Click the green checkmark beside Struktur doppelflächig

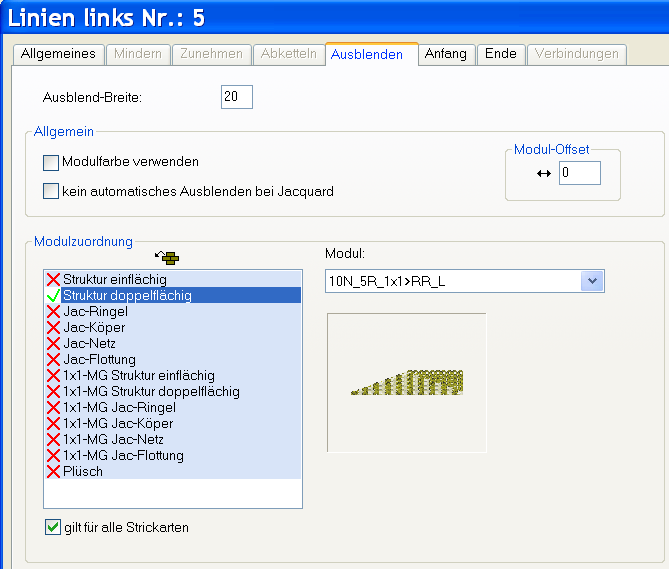tap(53, 295)
